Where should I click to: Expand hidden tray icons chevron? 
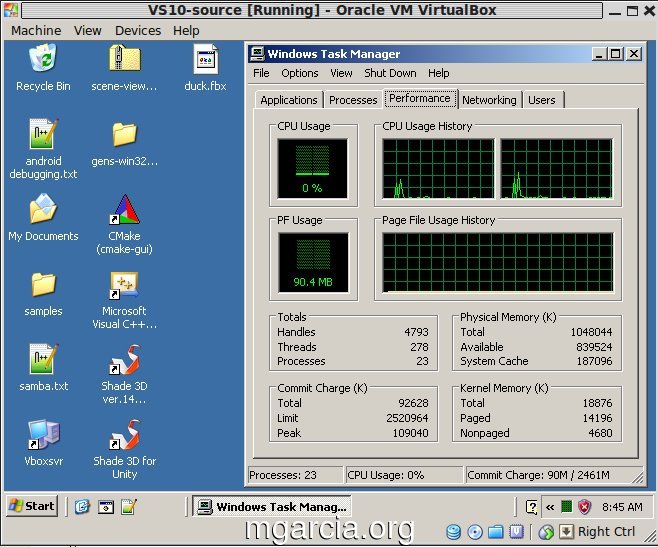tap(550, 507)
